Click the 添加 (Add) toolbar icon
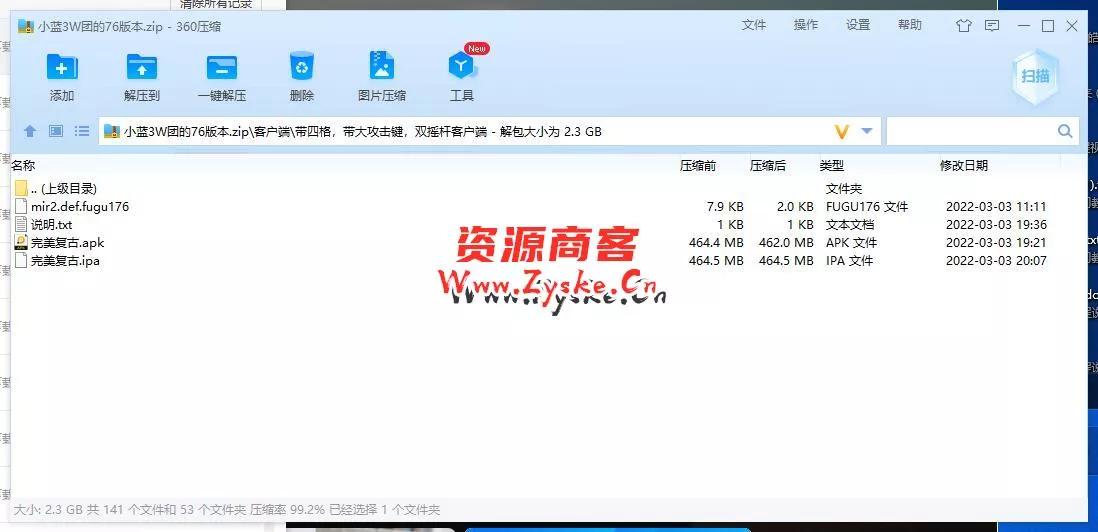This screenshot has width=1098, height=532. coord(62,68)
